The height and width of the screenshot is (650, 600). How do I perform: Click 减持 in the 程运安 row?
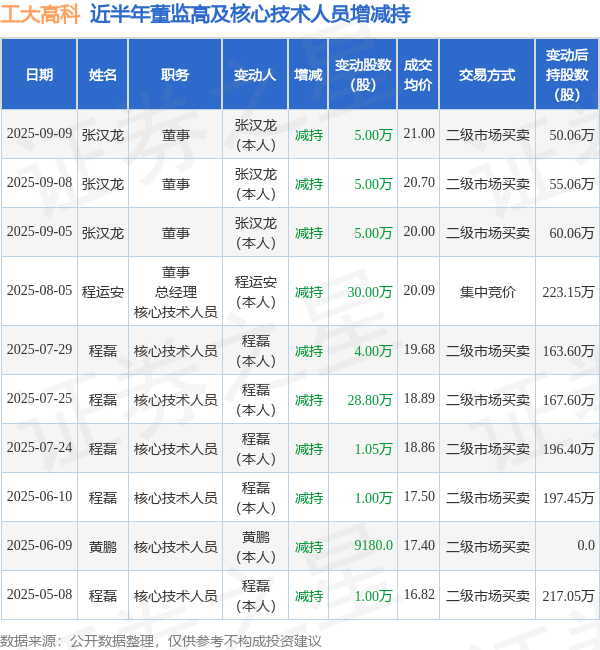(x=309, y=292)
